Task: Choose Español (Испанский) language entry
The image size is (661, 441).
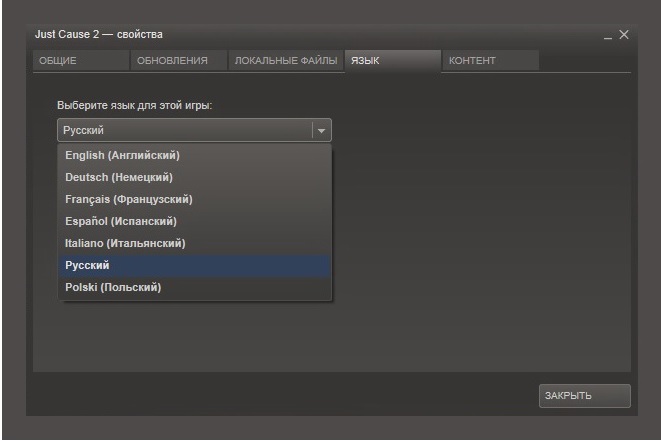Action: click(194, 221)
